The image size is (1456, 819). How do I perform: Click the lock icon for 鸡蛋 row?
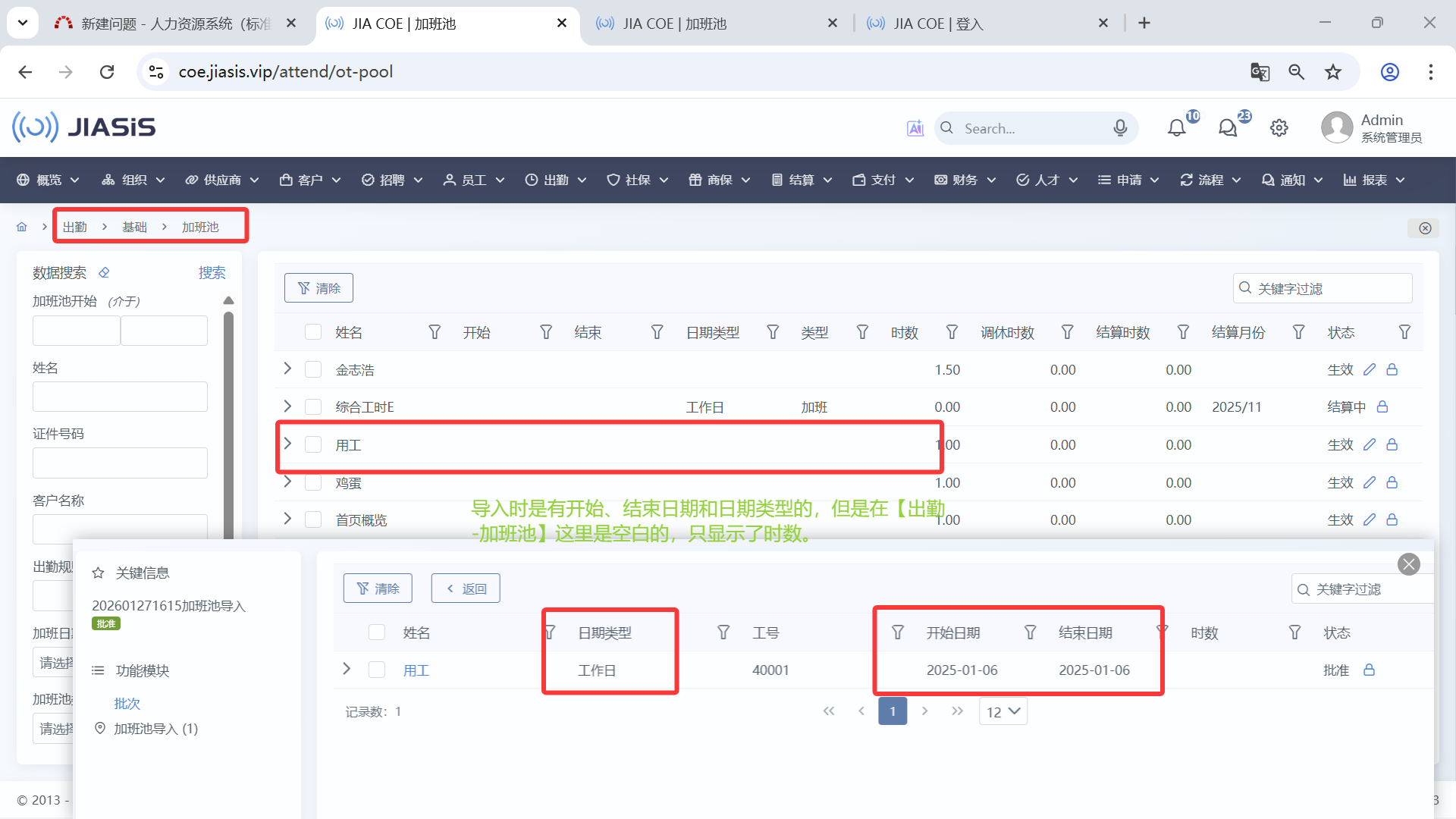(1392, 482)
